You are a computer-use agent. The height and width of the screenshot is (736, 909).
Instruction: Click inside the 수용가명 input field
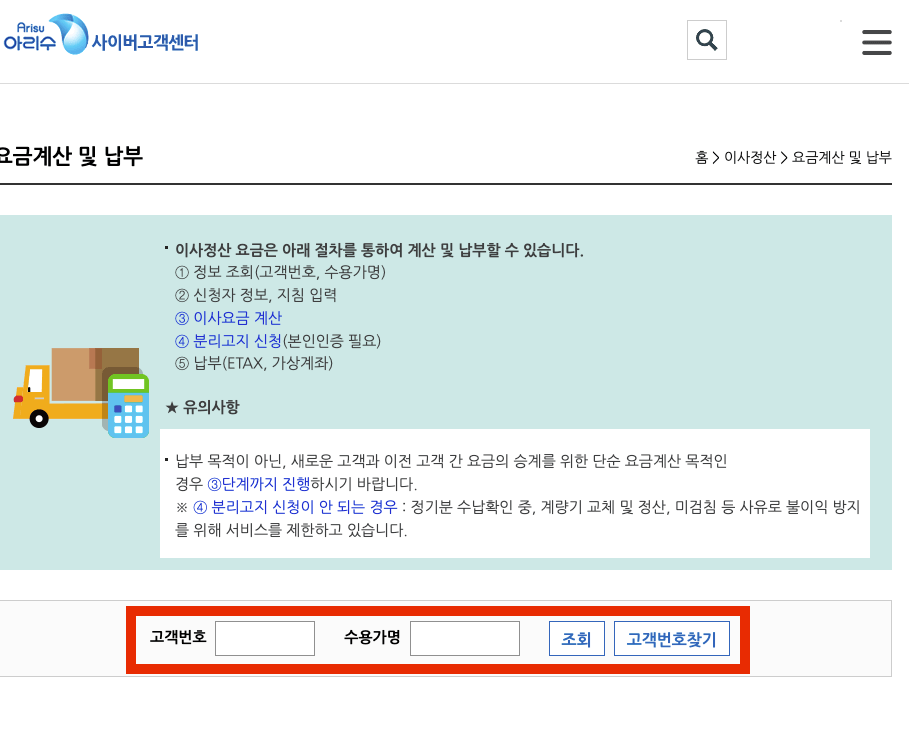click(464, 638)
